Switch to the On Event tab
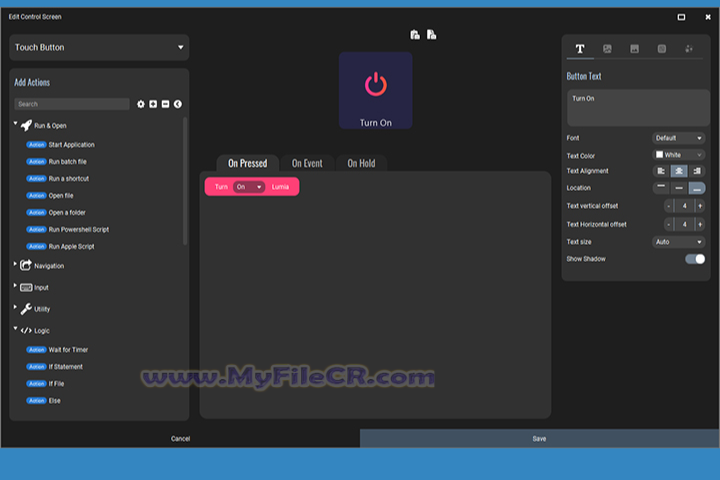 [307, 163]
